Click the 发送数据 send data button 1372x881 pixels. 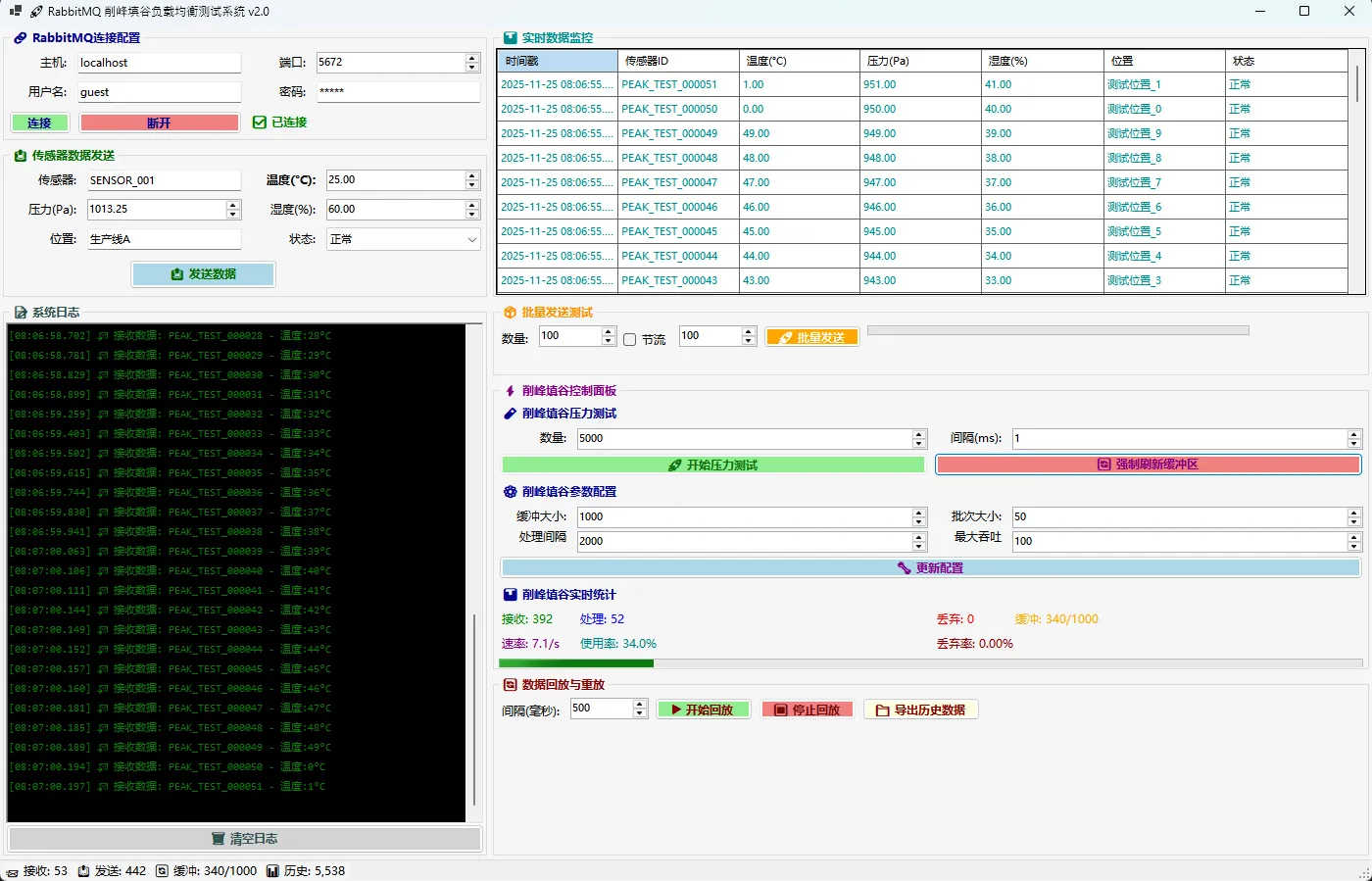[x=203, y=274]
